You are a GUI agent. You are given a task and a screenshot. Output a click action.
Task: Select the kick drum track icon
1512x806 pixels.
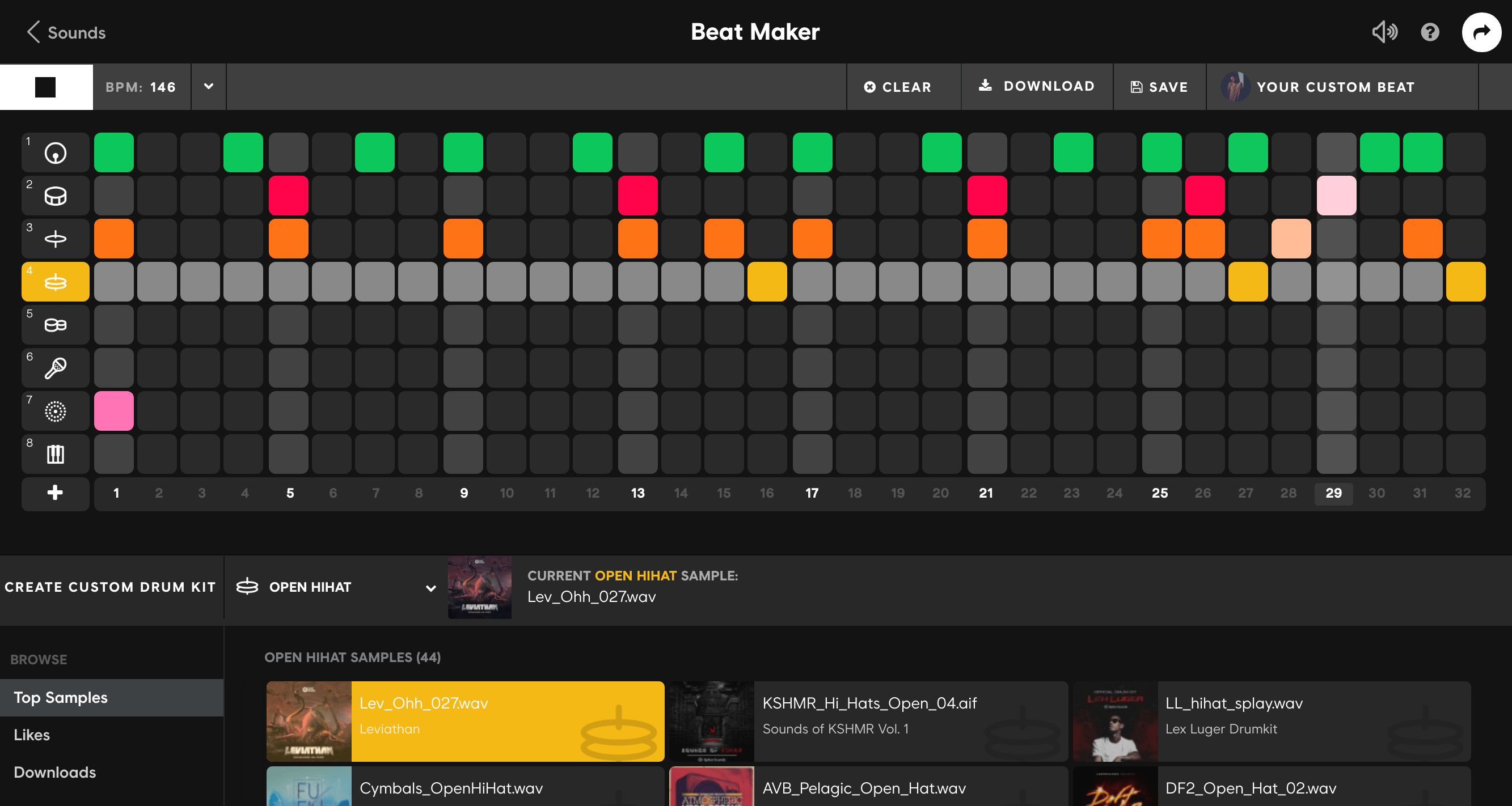(55, 152)
